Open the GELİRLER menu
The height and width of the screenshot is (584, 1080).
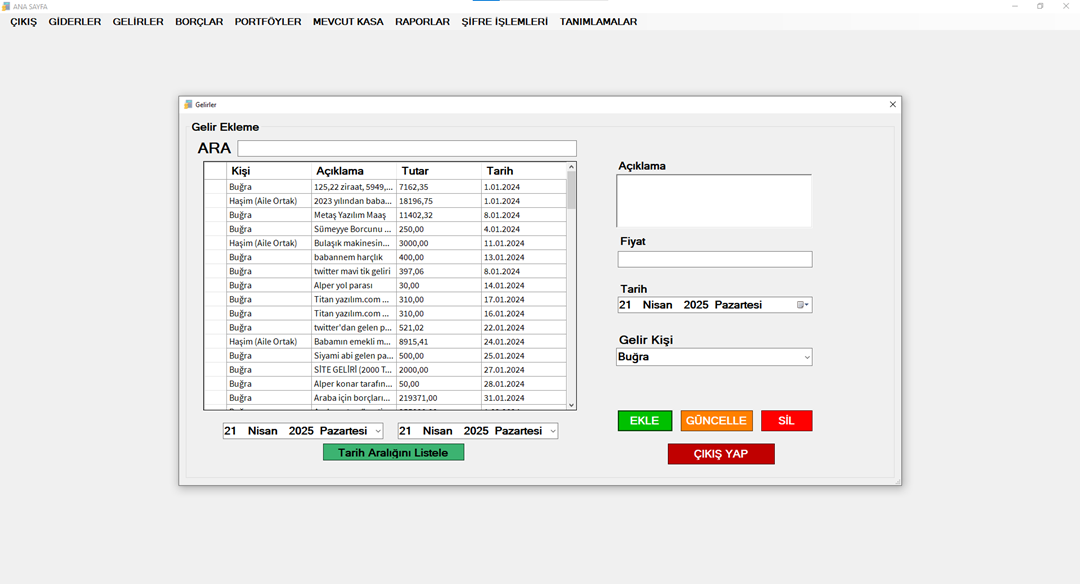(138, 22)
